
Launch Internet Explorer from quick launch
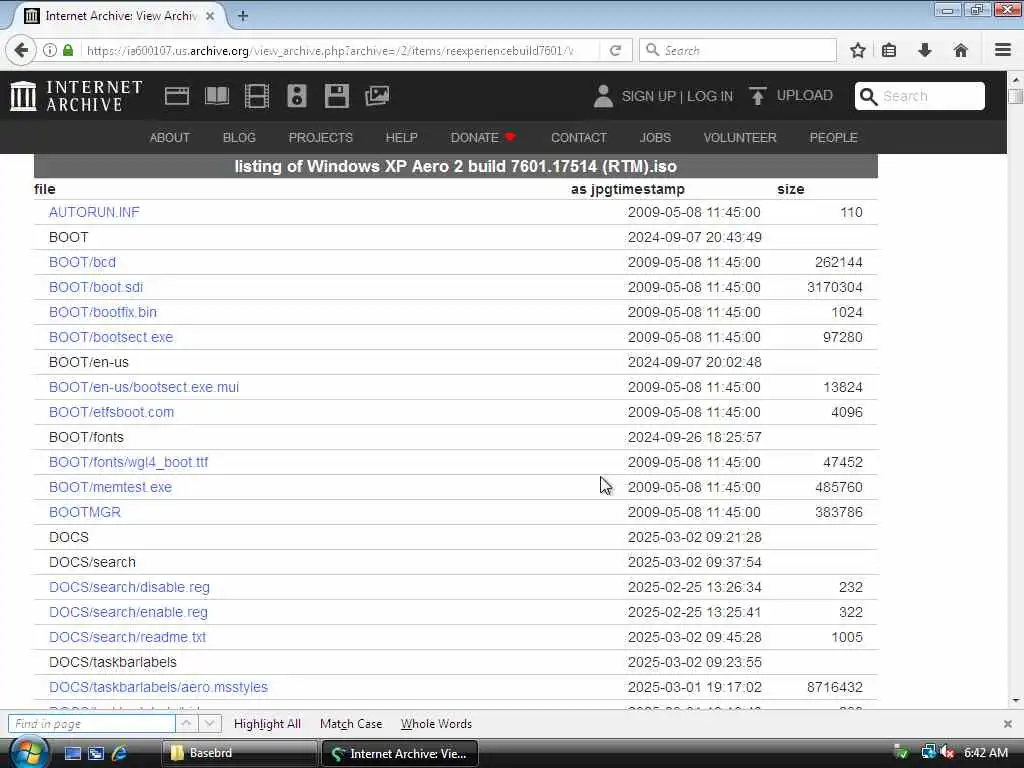[x=120, y=753]
